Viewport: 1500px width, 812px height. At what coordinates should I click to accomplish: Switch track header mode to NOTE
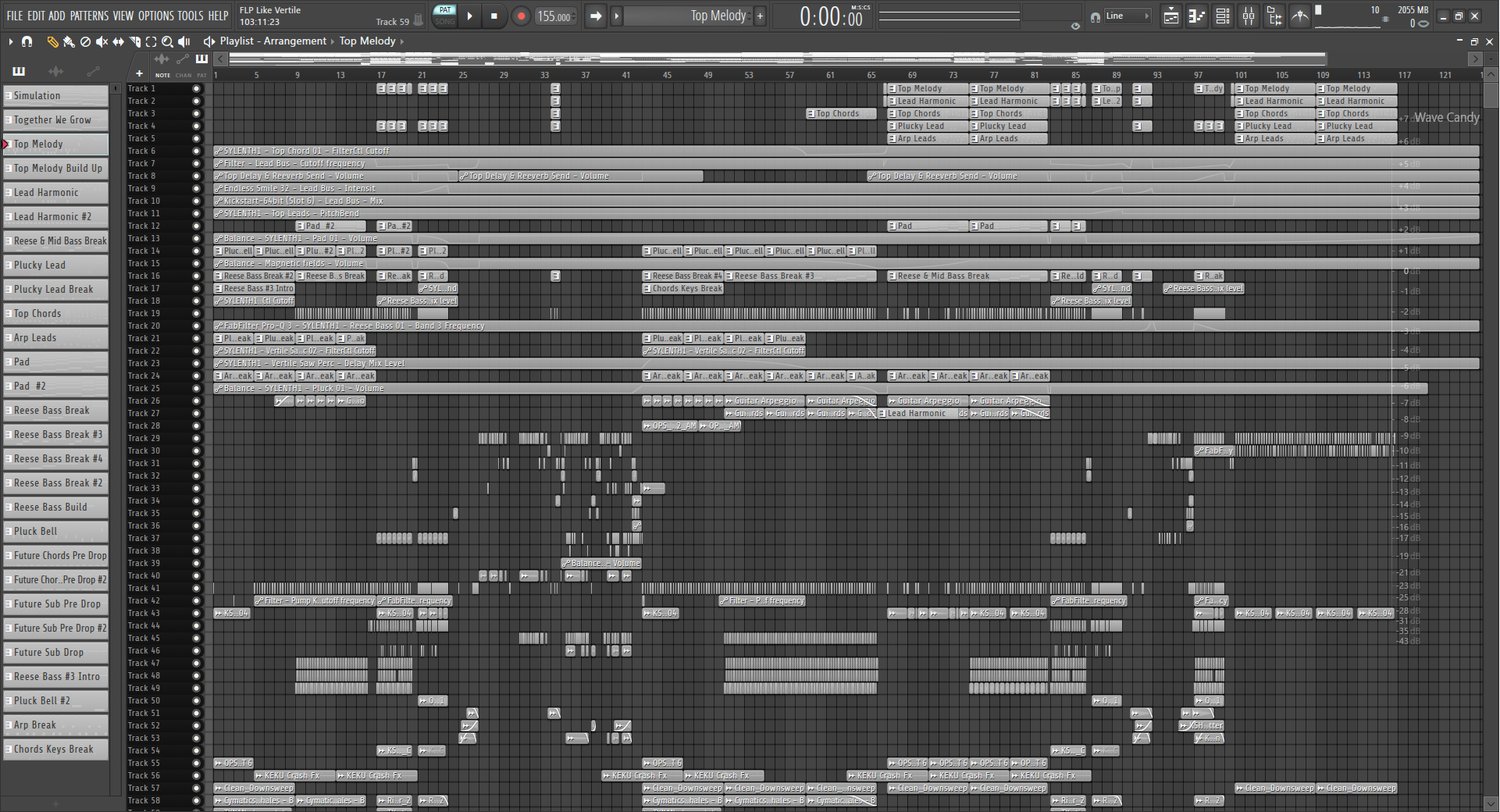[162, 75]
